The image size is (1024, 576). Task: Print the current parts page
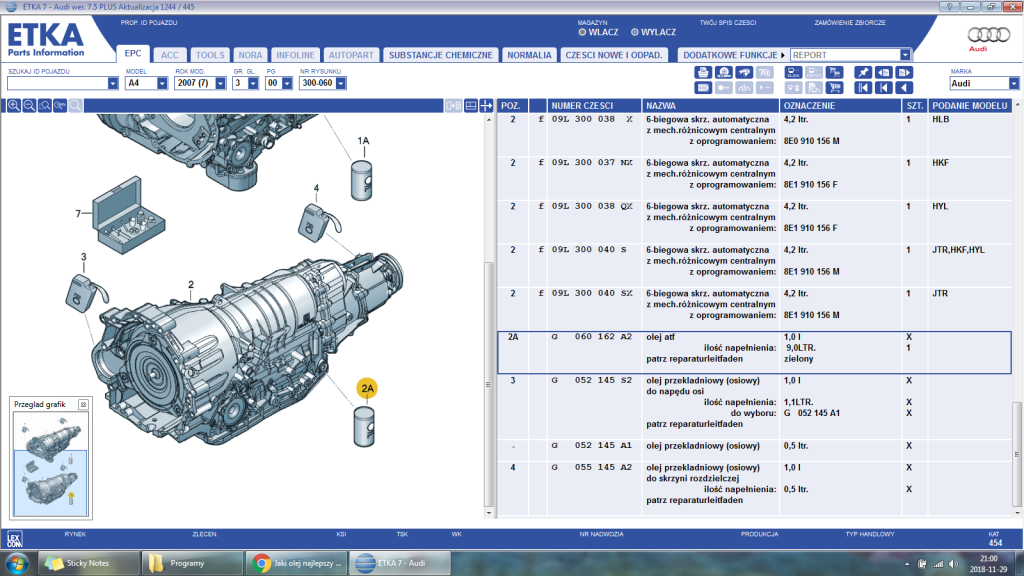[x=703, y=72]
